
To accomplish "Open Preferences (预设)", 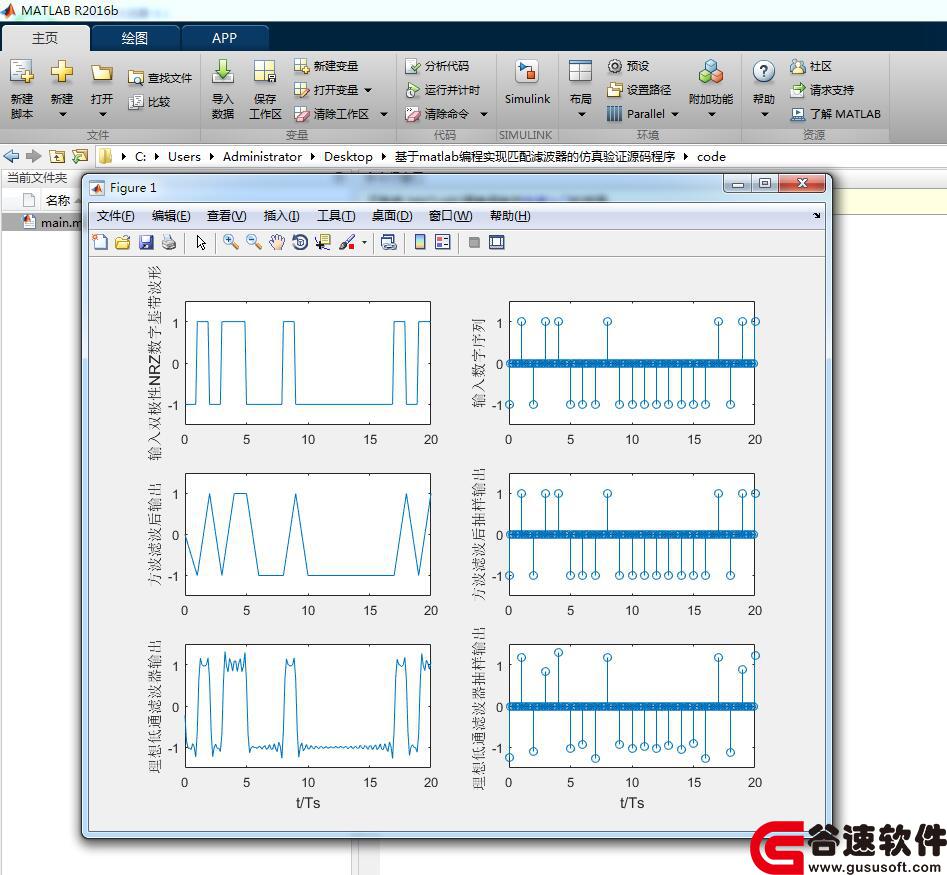I will [x=629, y=66].
